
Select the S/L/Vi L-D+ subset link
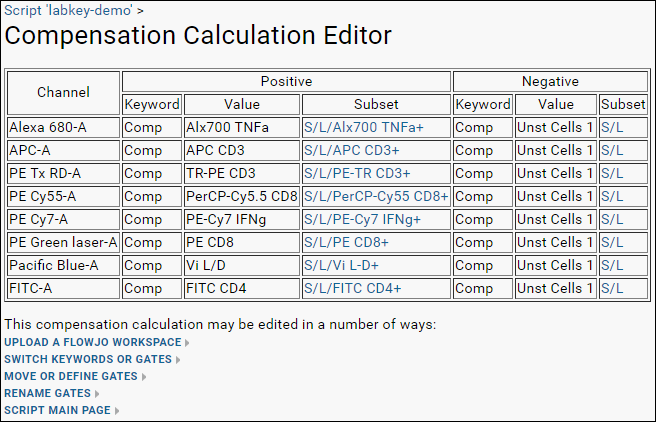341,265
